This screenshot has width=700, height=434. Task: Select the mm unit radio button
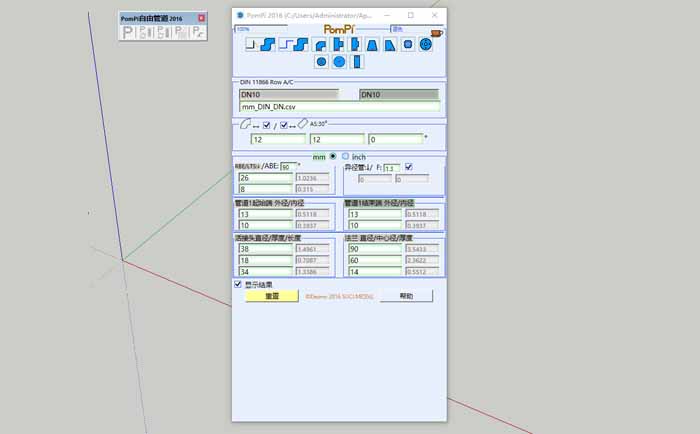[333, 156]
